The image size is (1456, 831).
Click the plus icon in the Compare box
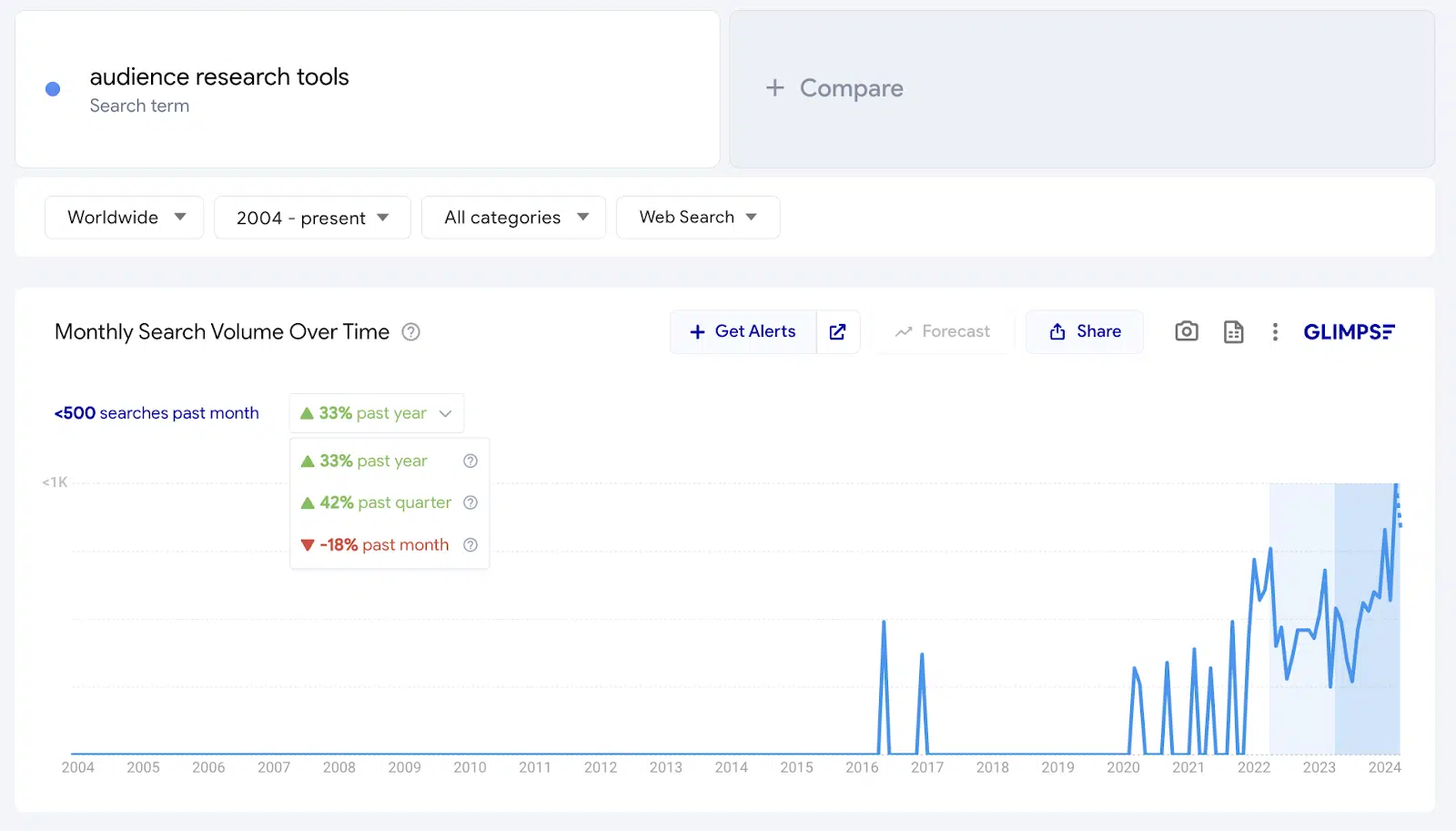coord(774,87)
